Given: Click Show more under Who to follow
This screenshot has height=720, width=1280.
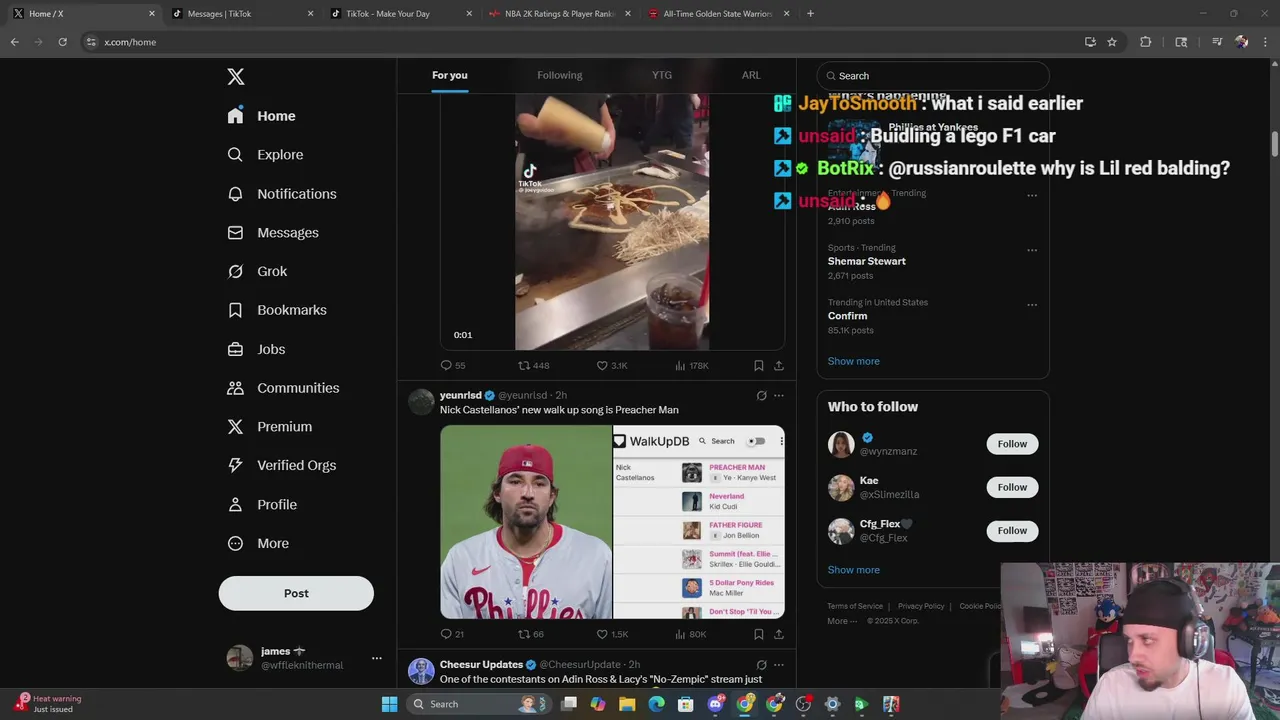Looking at the screenshot, I should (x=853, y=570).
